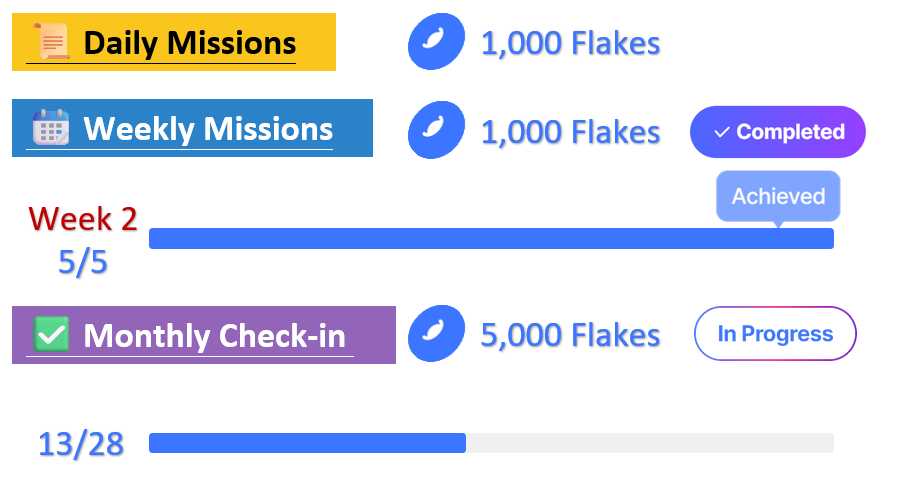This screenshot has height=498, width=898.
Task: Click the Completed badge button
Action: coord(777,132)
